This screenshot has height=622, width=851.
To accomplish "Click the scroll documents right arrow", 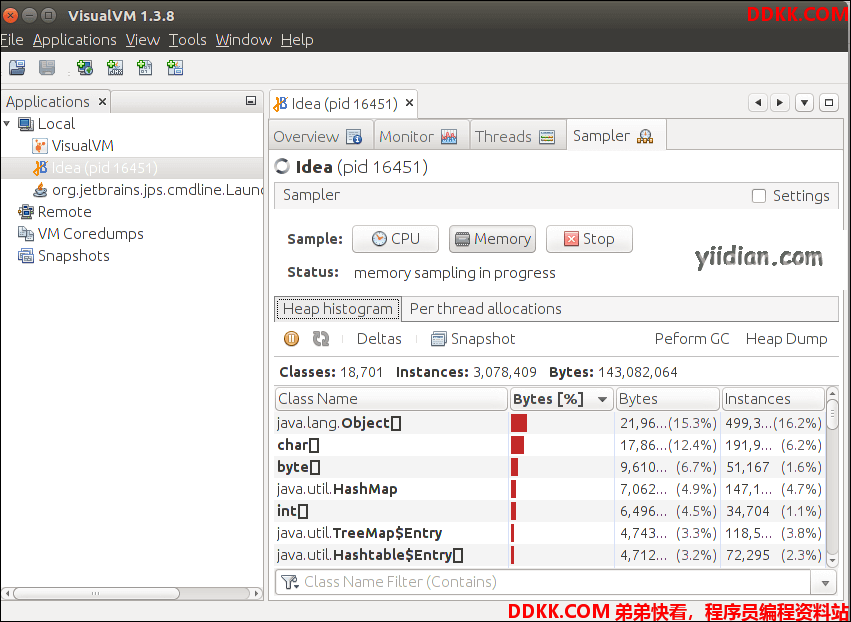I will [x=780, y=103].
